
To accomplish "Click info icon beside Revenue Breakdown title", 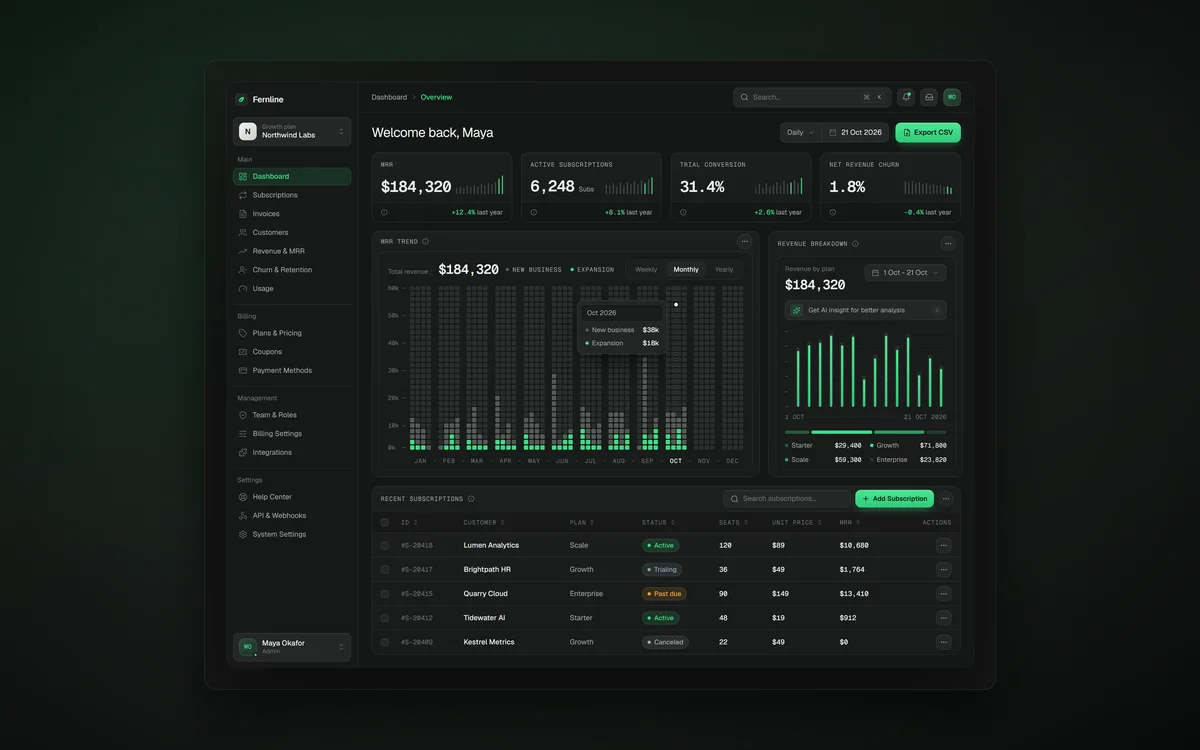I will (x=855, y=243).
